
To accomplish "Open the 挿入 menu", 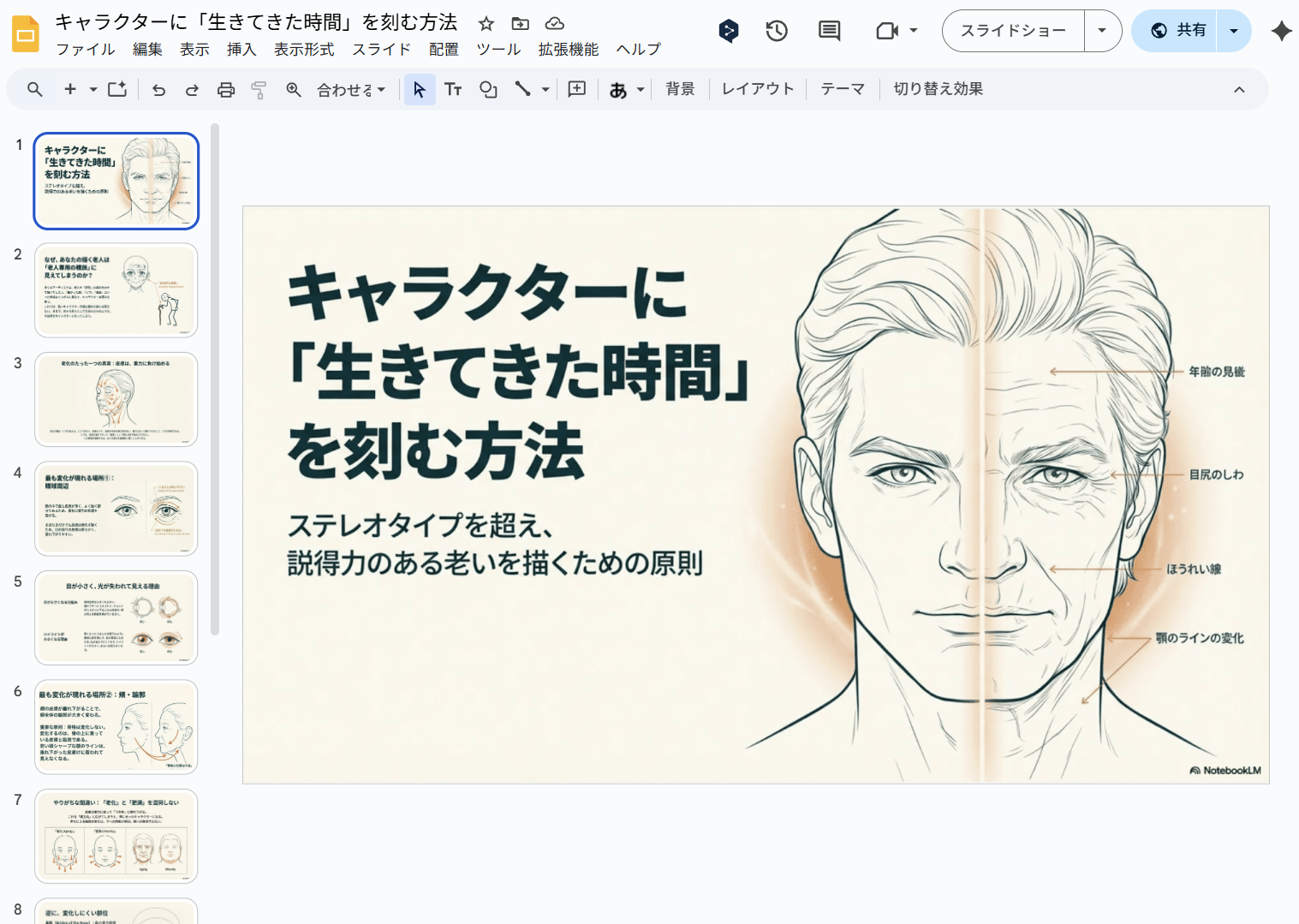I will click(241, 50).
